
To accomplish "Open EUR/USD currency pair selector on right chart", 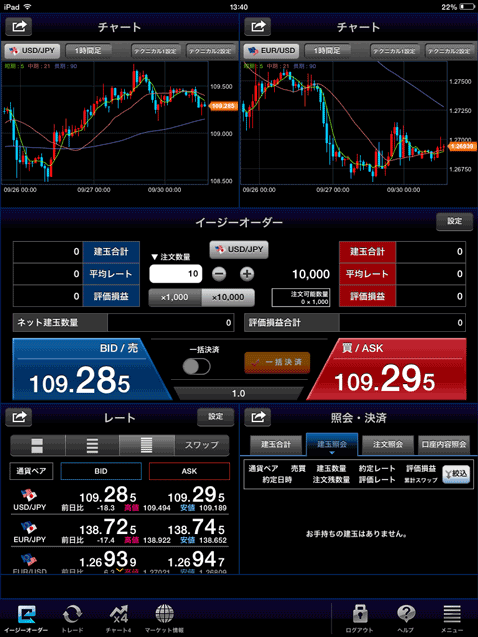I will tap(272, 51).
